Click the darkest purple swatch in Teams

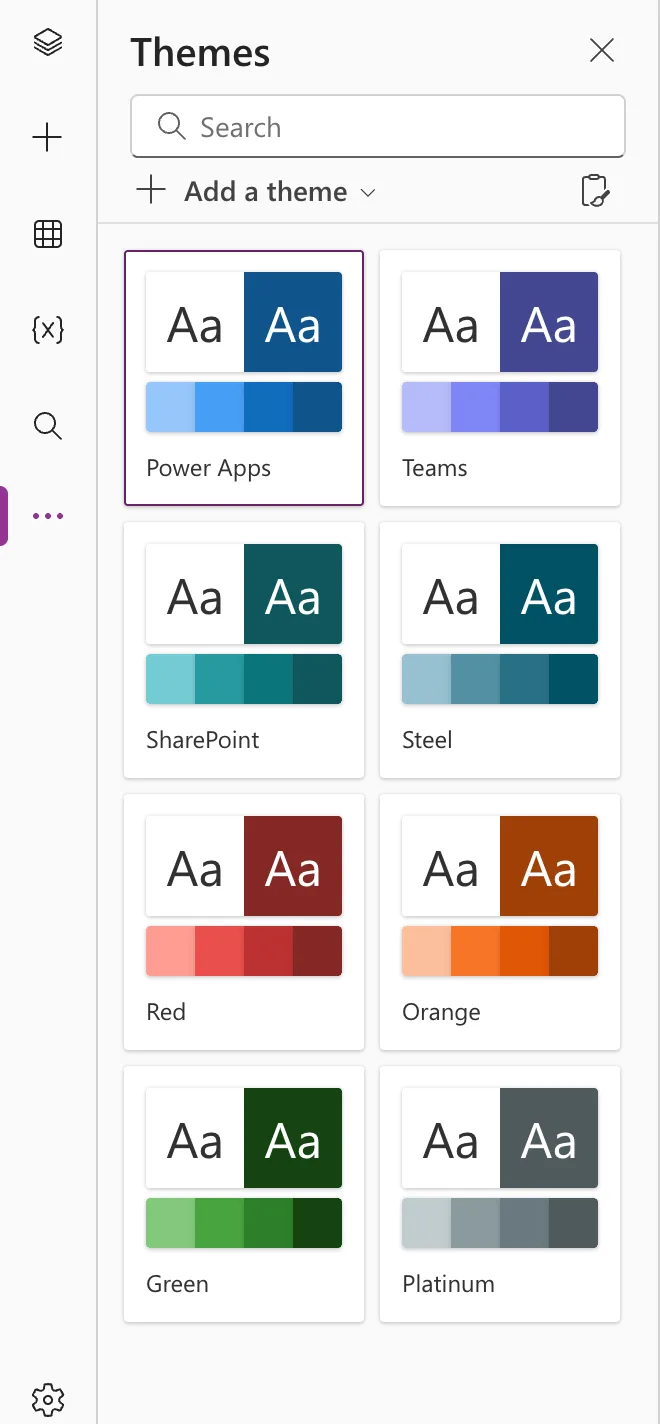[574, 407]
